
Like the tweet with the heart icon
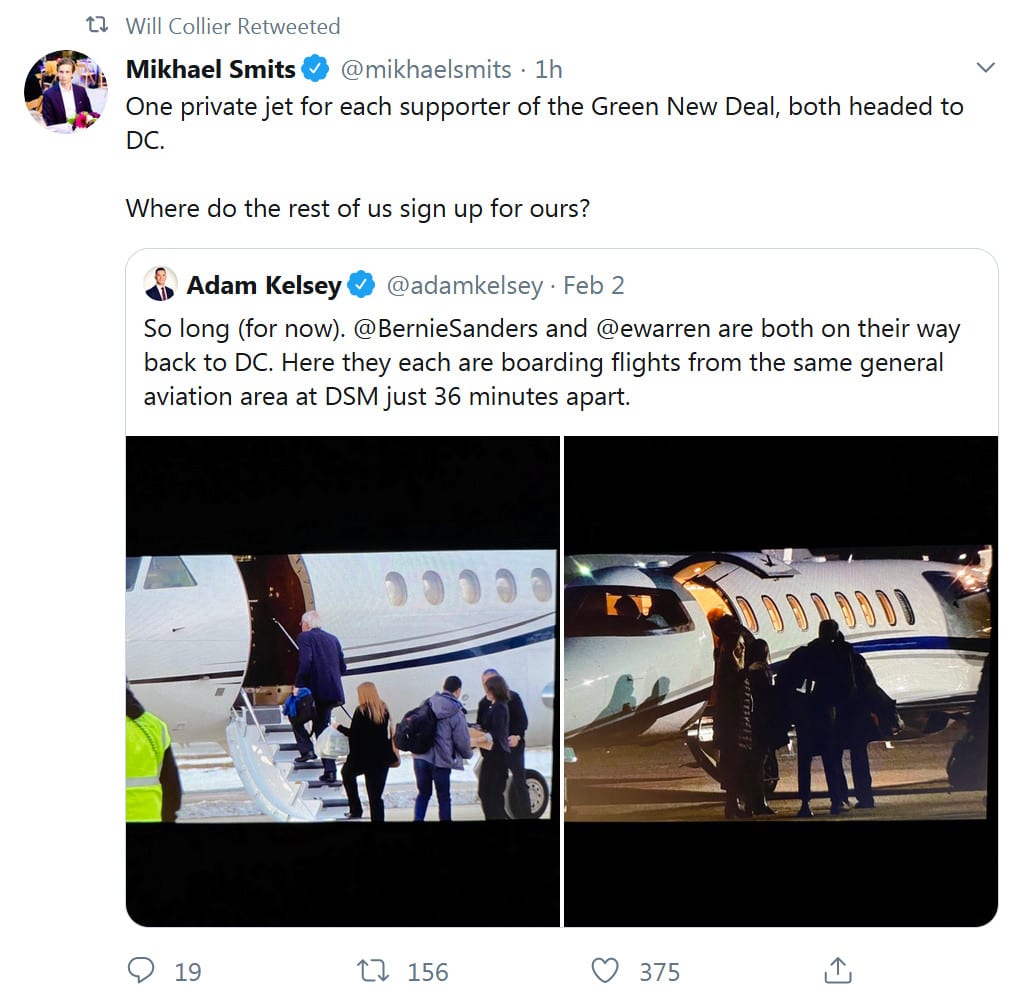pyautogui.click(x=604, y=970)
